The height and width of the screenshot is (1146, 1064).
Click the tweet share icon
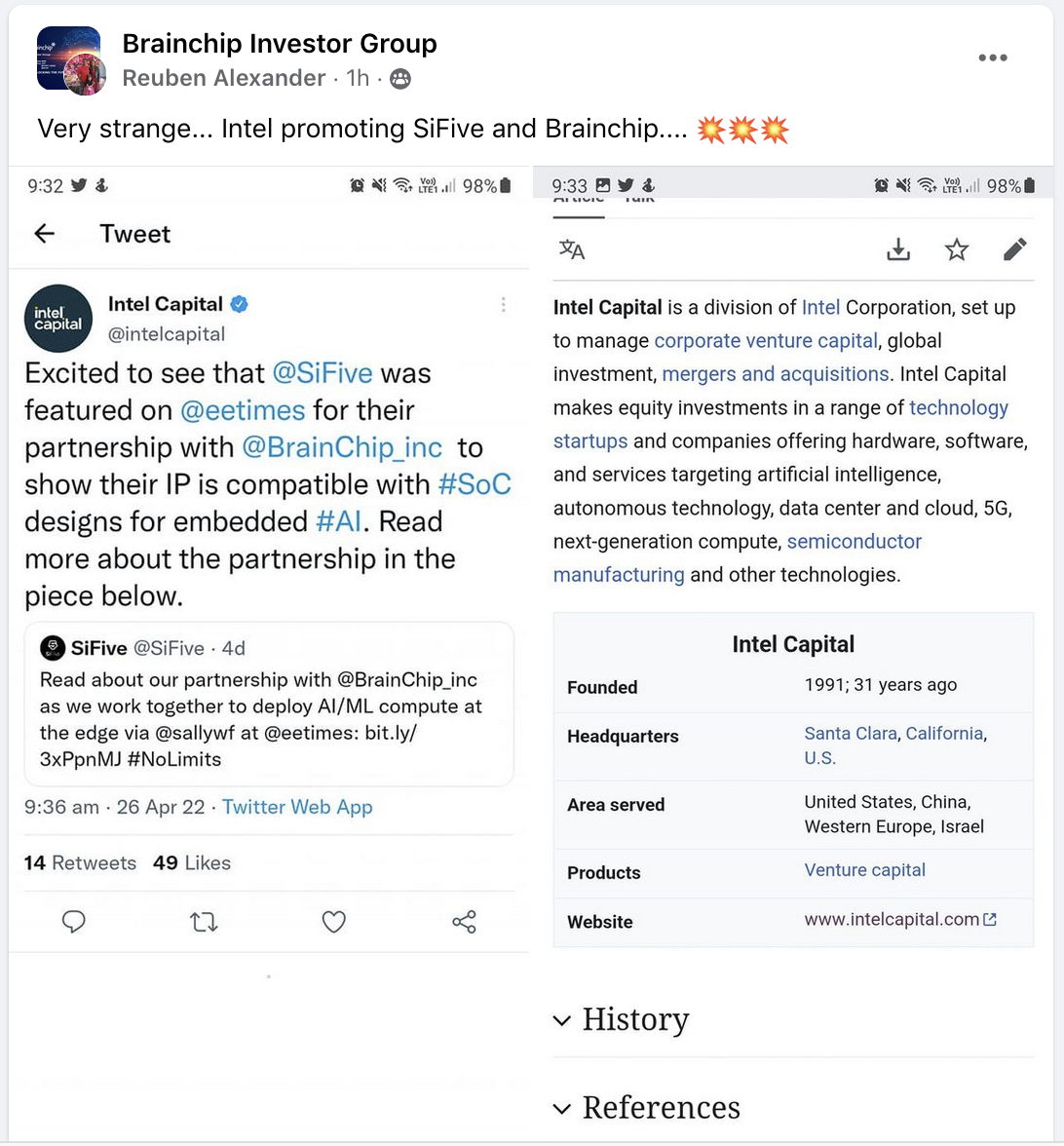point(465,921)
